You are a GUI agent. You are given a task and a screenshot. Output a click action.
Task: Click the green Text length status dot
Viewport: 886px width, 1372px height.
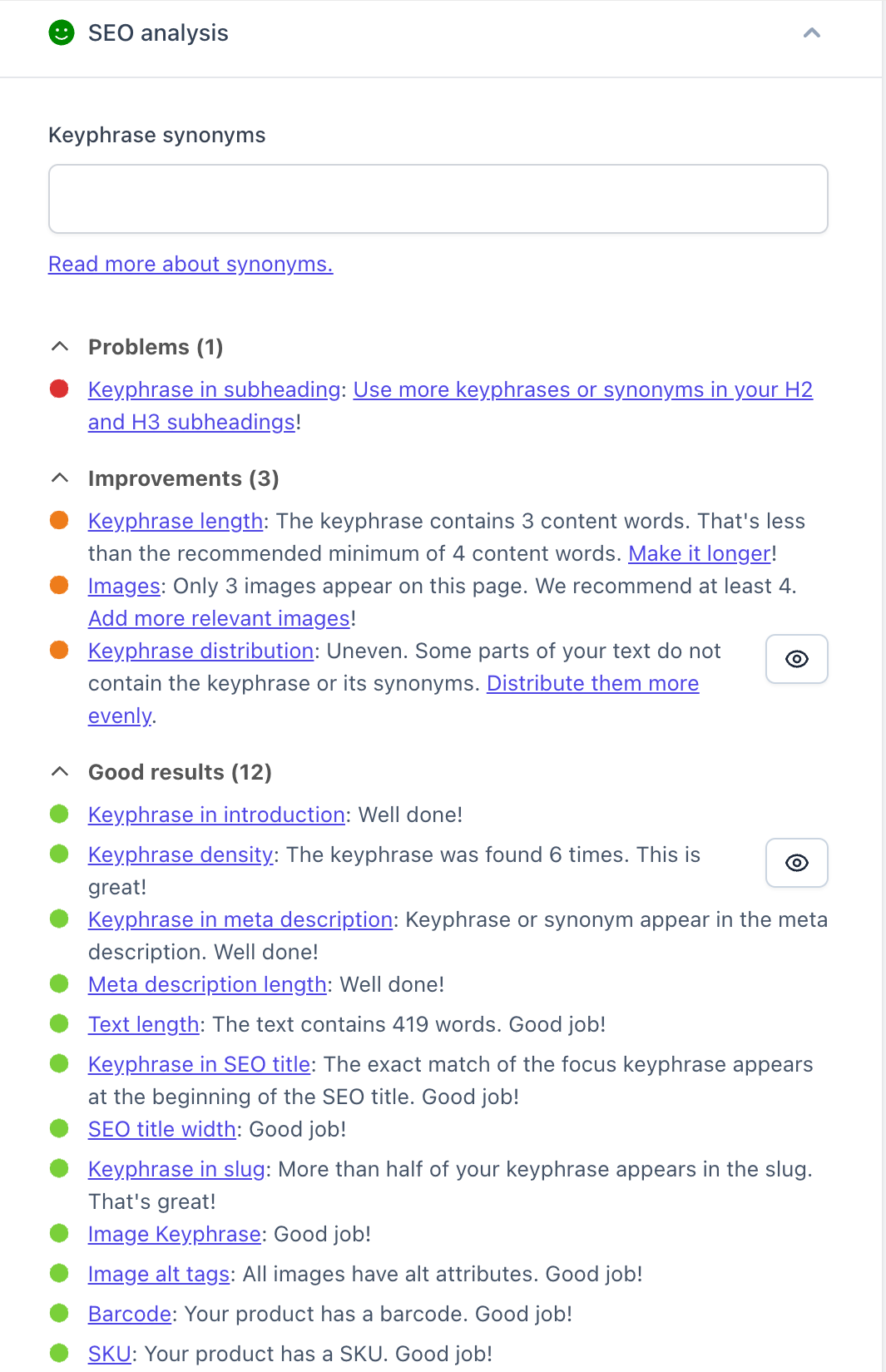59,1024
